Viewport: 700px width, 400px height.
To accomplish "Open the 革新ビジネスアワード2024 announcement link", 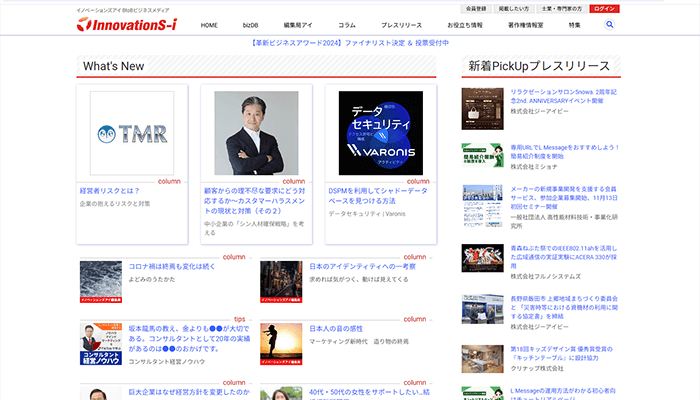I will [x=350, y=43].
